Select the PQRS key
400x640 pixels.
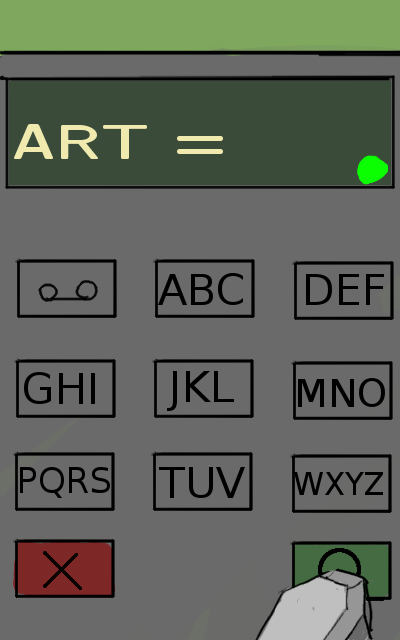64,481
